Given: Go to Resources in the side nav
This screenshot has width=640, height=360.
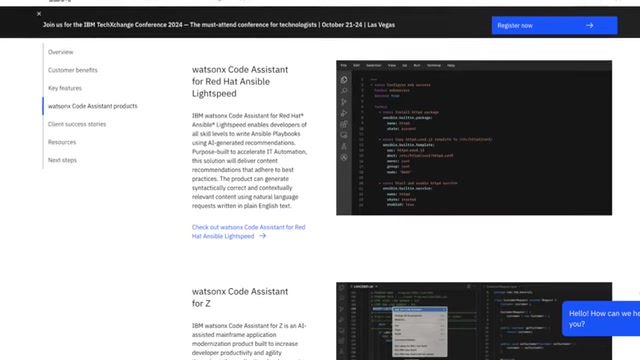Looking at the screenshot, I should pyautogui.click(x=62, y=142).
